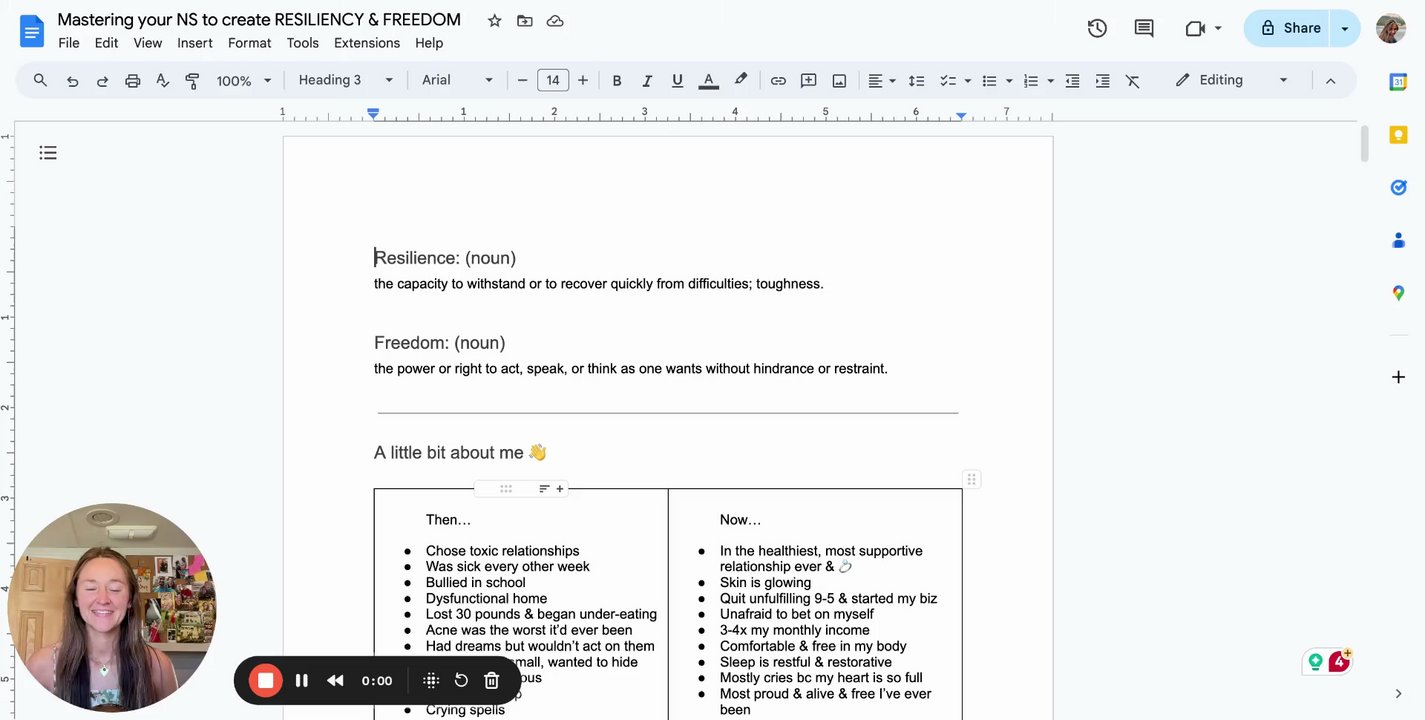Collapse the toolbar with the chevron
Image resolution: width=1425 pixels, height=720 pixels.
coord(1330,80)
